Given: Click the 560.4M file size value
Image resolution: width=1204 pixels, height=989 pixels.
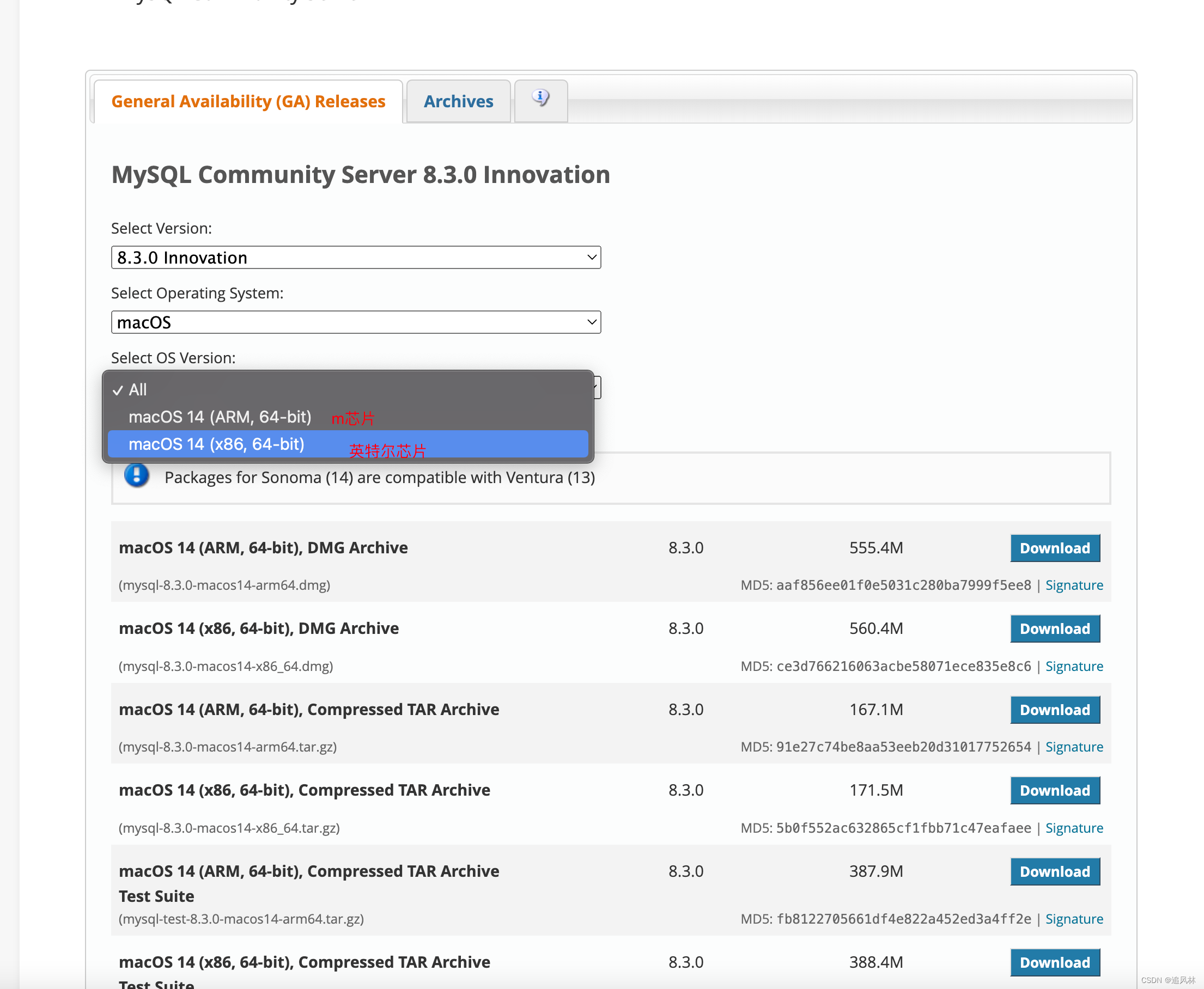Looking at the screenshot, I should tap(876, 629).
